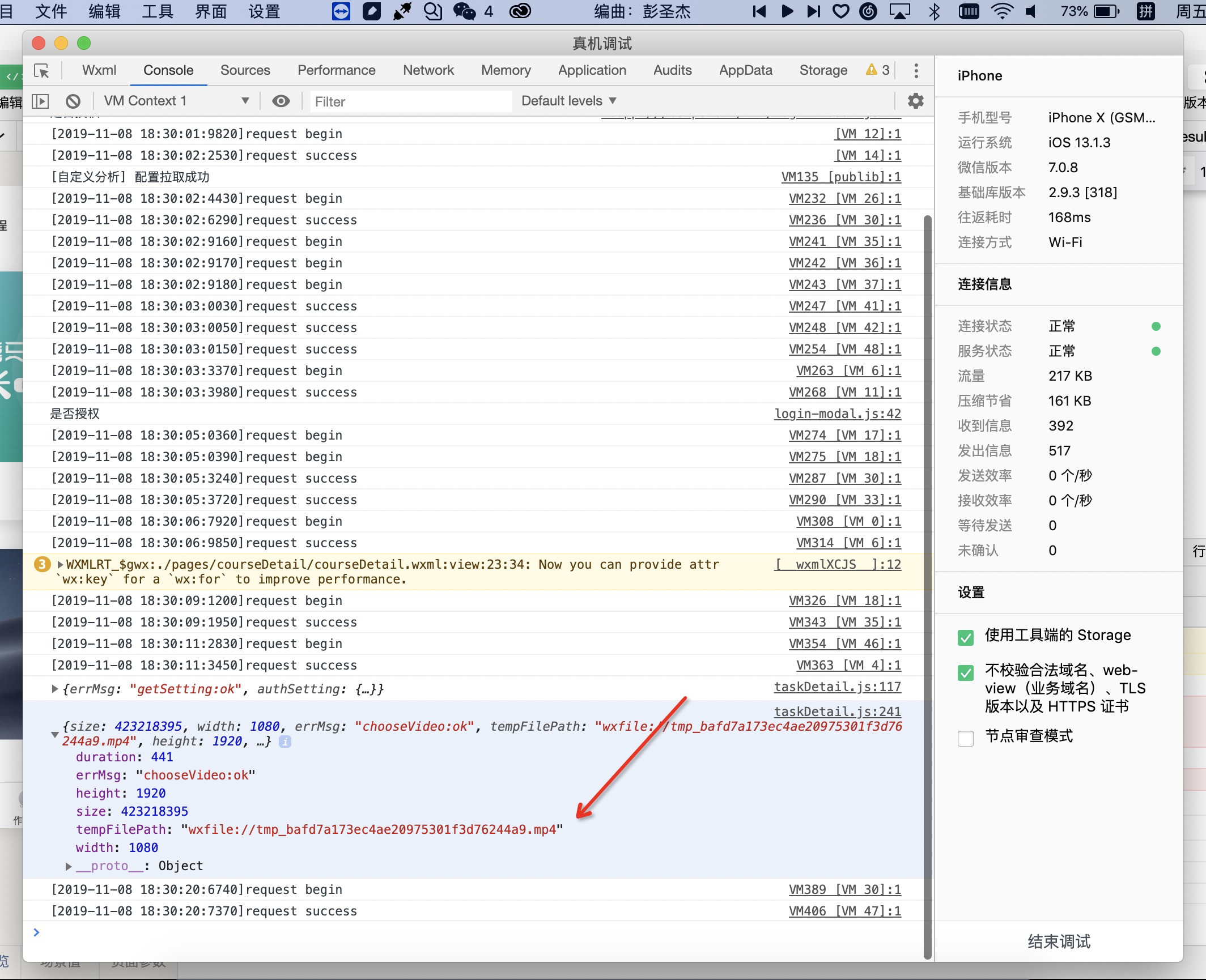Click the console vertical scrollbar
This screenshot has height=980, width=1206.
coord(927,586)
